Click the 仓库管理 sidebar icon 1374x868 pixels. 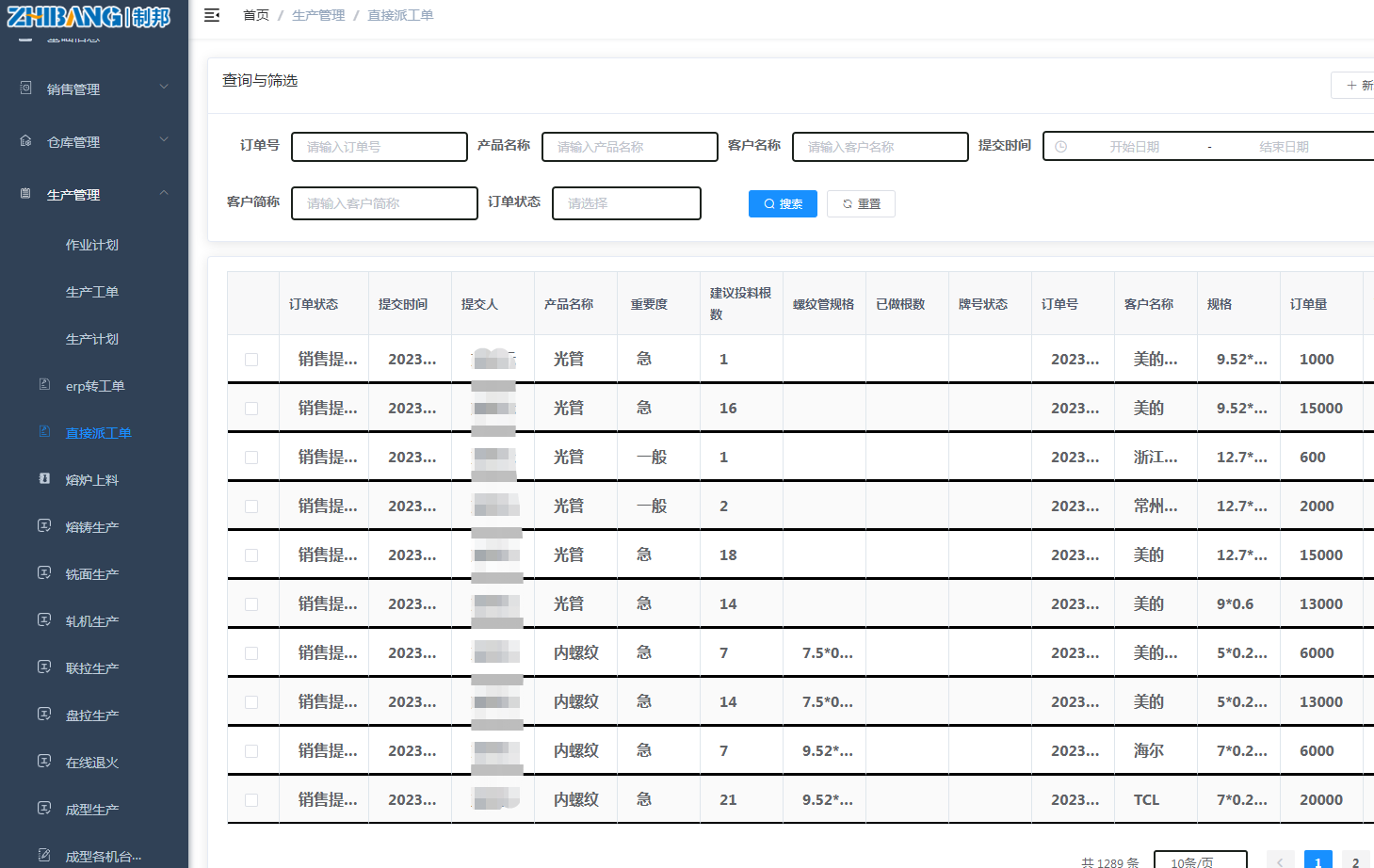[x=26, y=141]
